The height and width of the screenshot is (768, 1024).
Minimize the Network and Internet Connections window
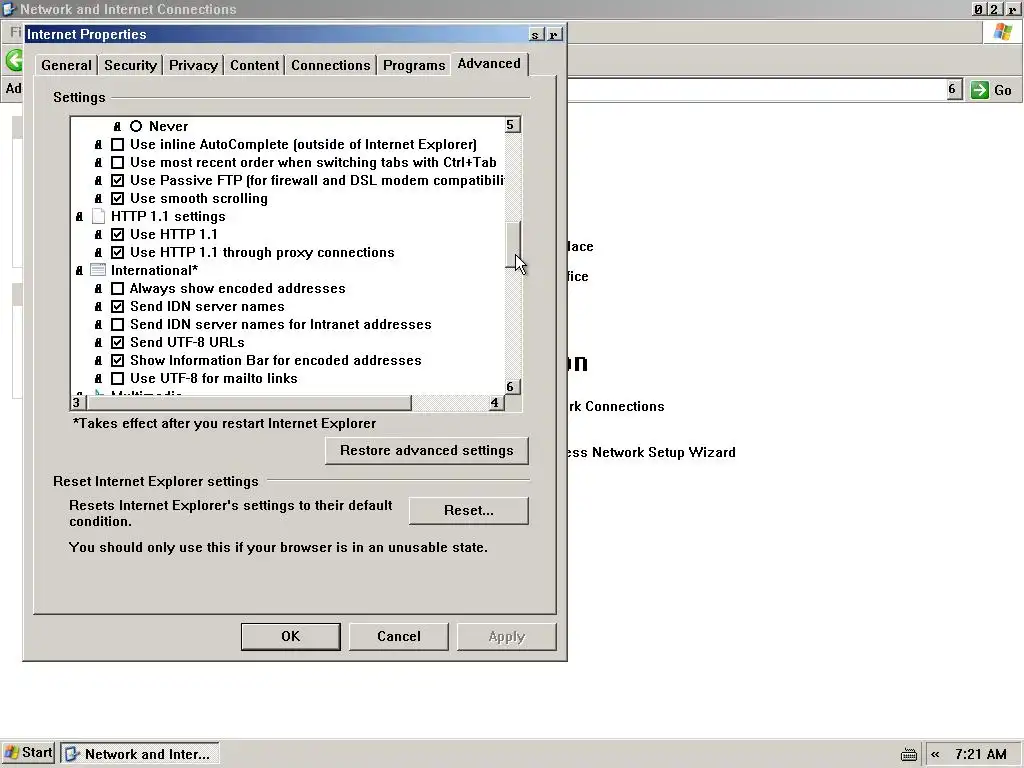click(x=978, y=9)
